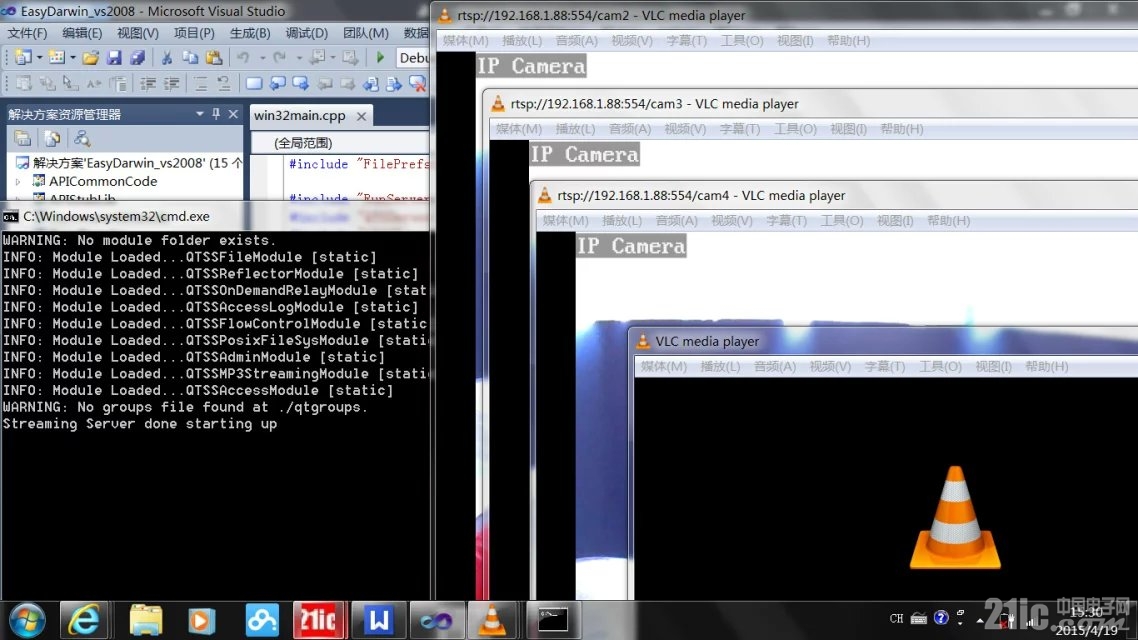
Task: Expand the APICommonCode project node
Action: coord(18,181)
